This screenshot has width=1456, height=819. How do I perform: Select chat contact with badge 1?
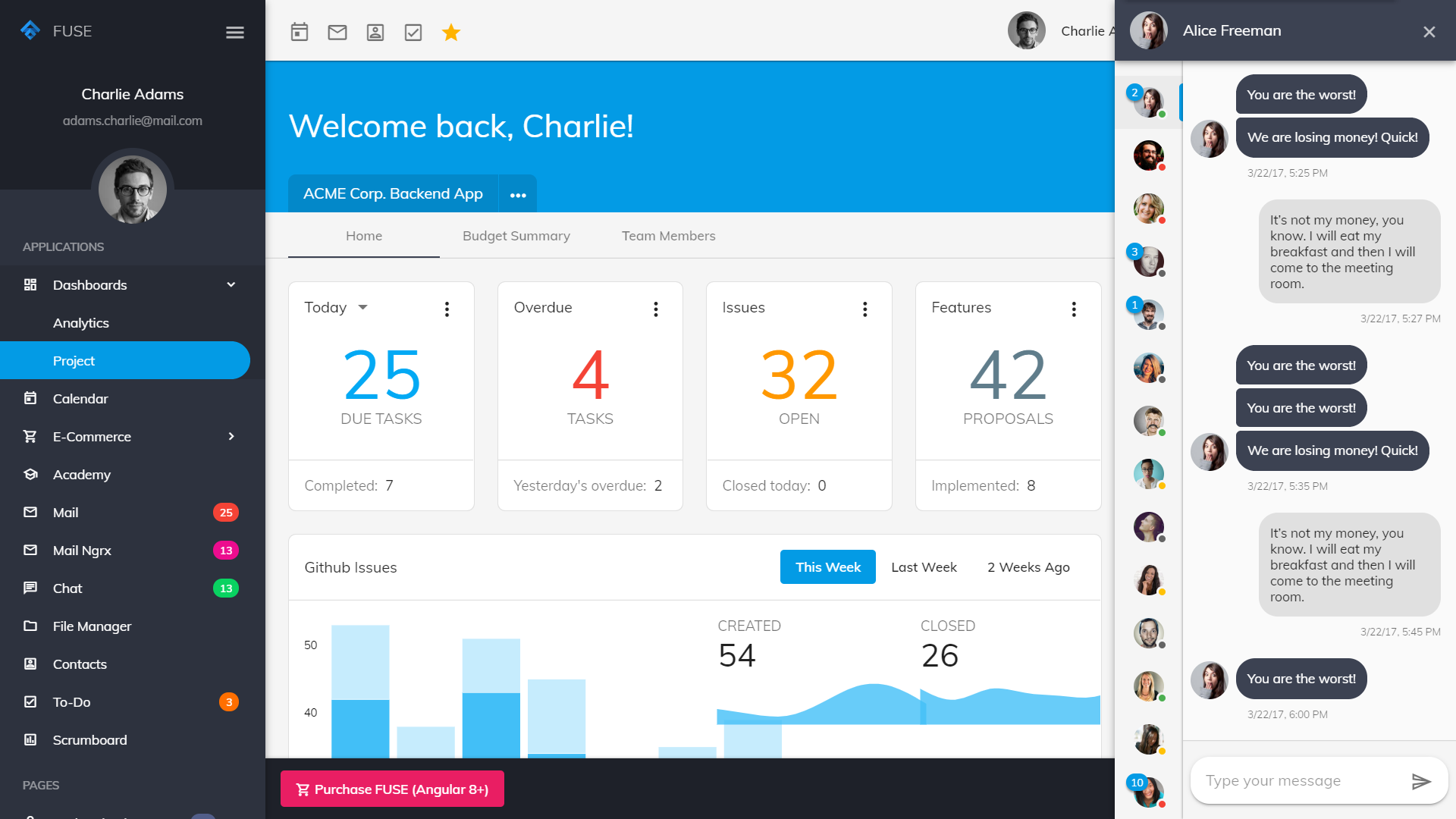click(x=1149, y=315)
